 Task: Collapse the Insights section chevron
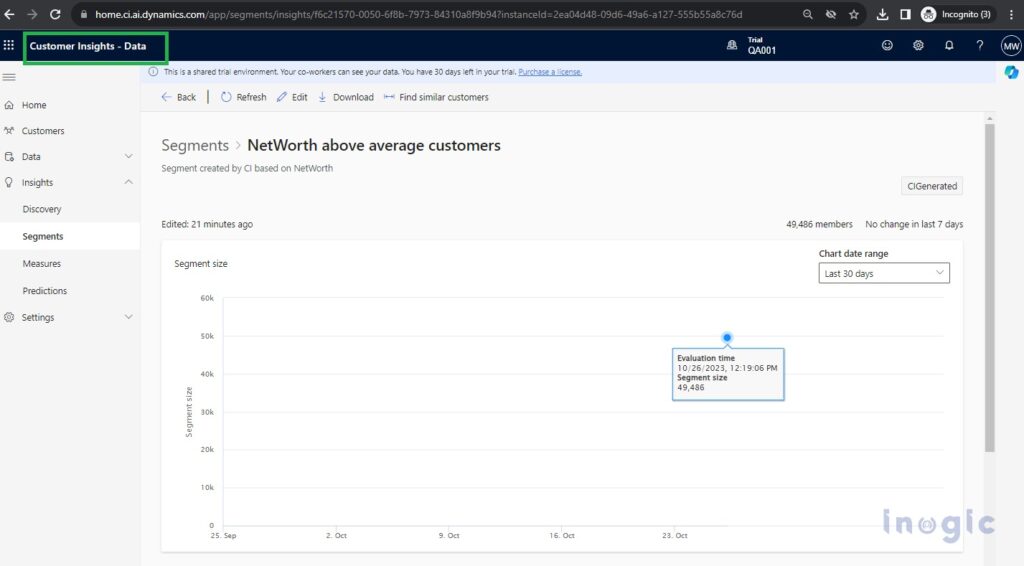tap(129, 182)
